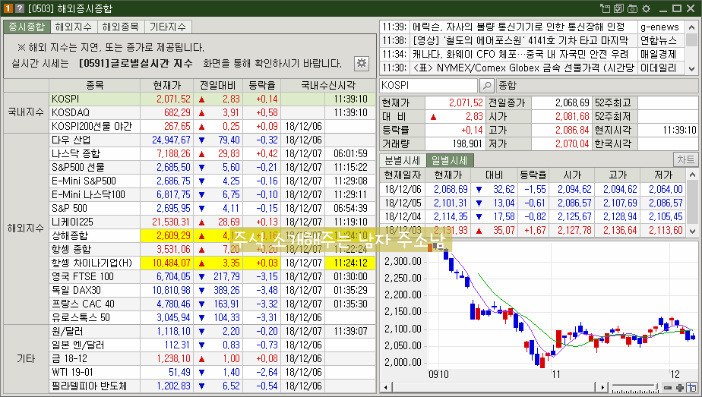Screen dimensions: 702x397
Task: Open the 11:38 '철도의 에어포스원' news headline
Action: [520, 41]
